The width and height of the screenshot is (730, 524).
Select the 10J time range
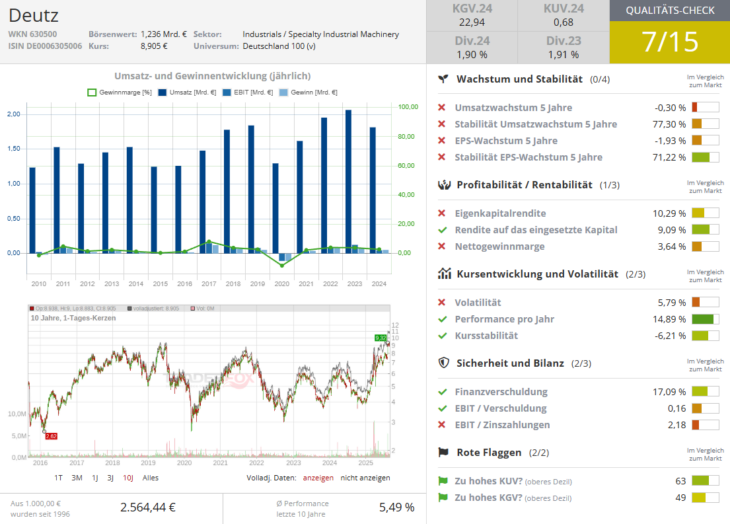[x=128, y=478]
